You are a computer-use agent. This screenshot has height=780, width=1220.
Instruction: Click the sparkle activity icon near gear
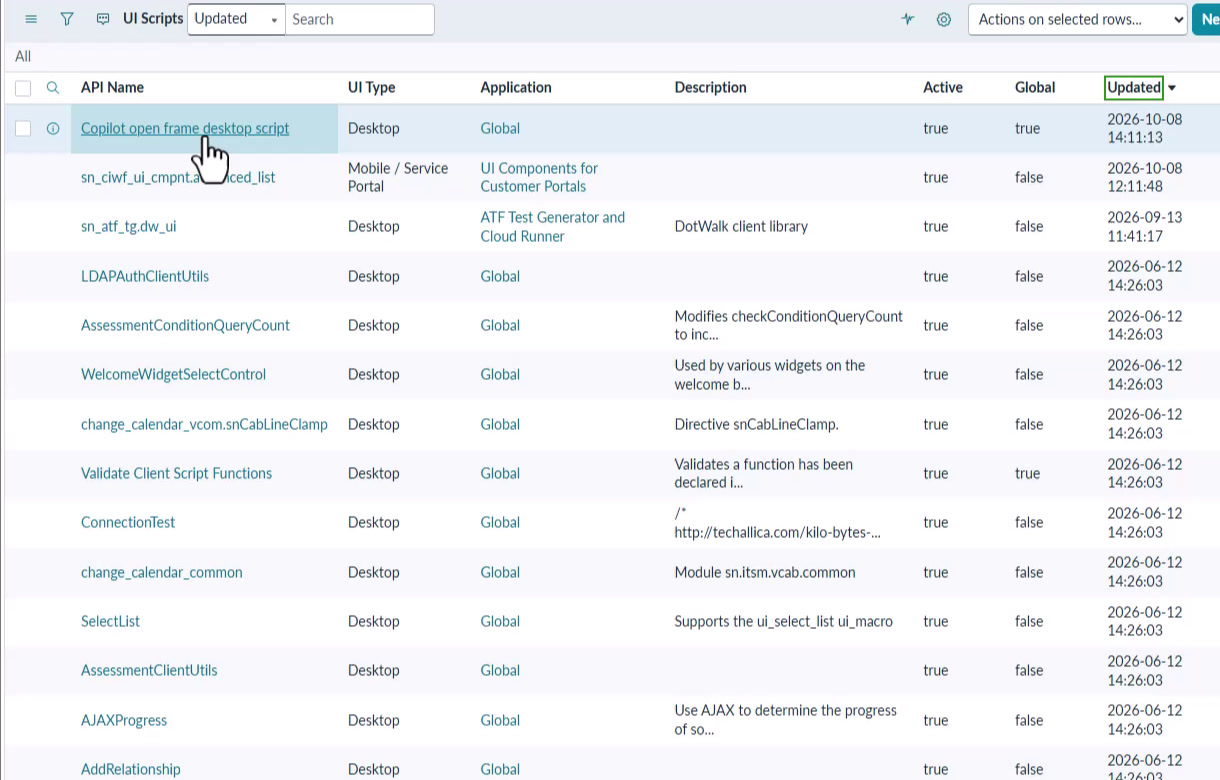[x=908, y=19]
